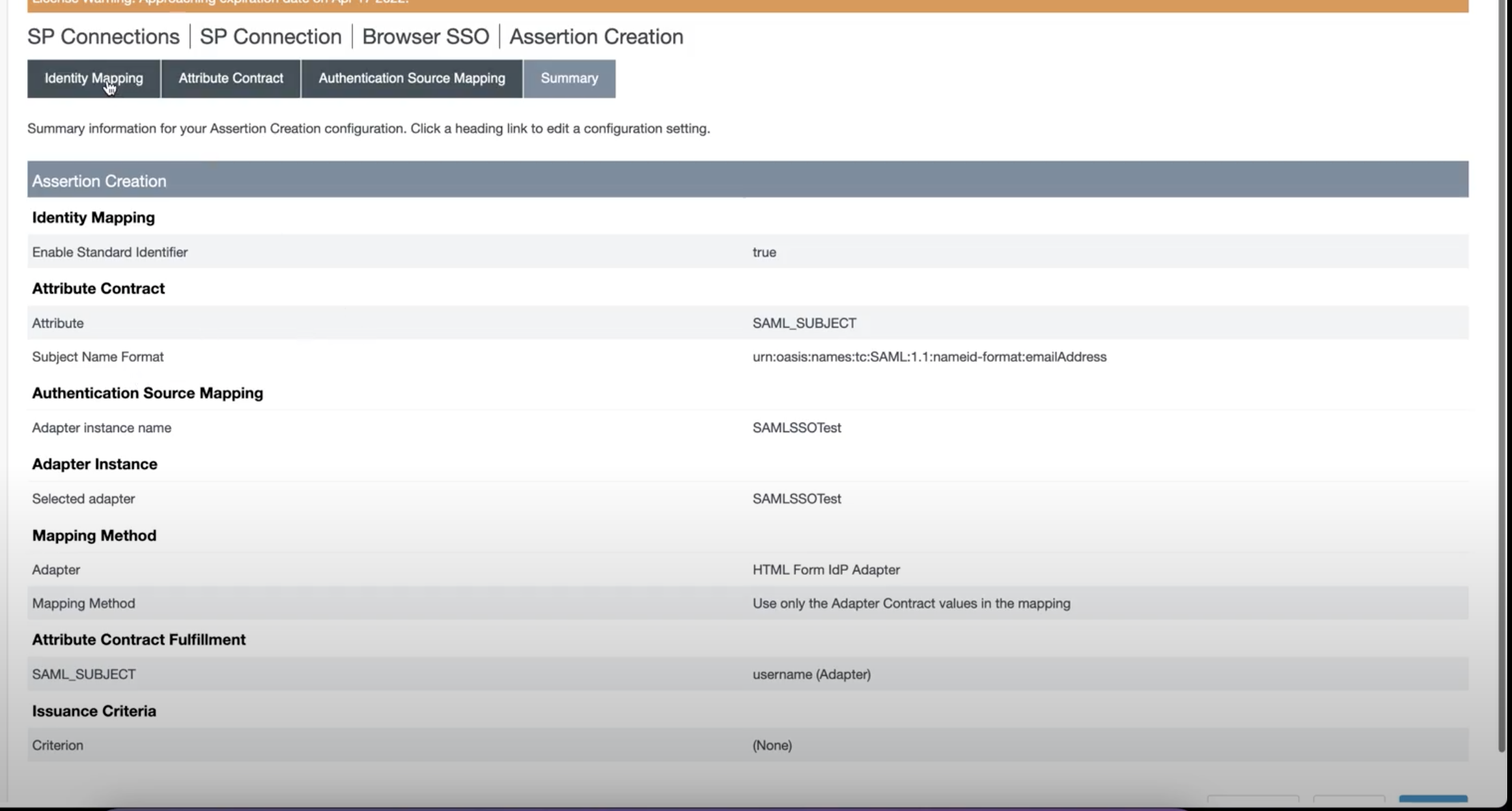Edit settings via the Identity Mapping heading
This screenshot has height=811, width=1512.
93,217
